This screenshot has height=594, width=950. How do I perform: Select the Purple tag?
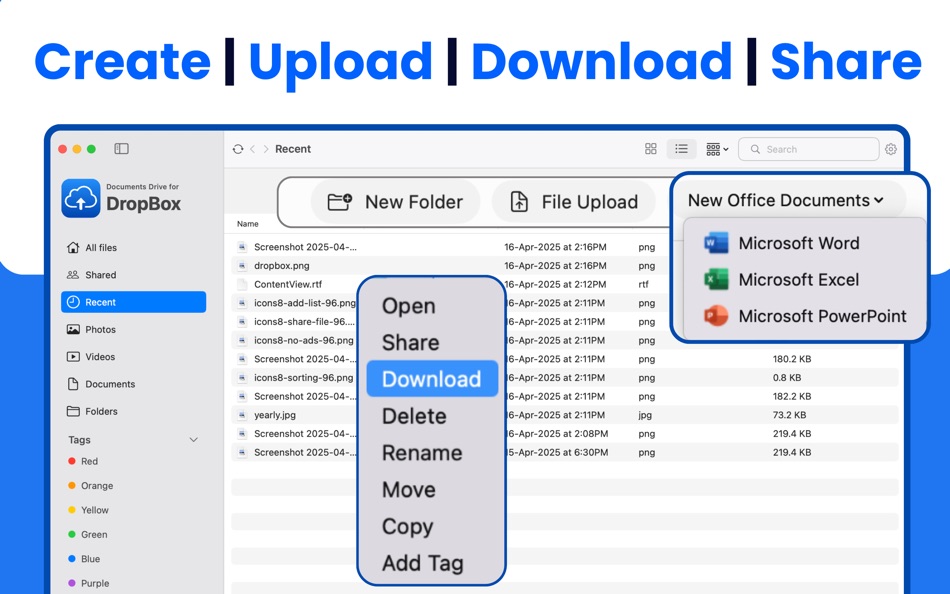(89, 583)
